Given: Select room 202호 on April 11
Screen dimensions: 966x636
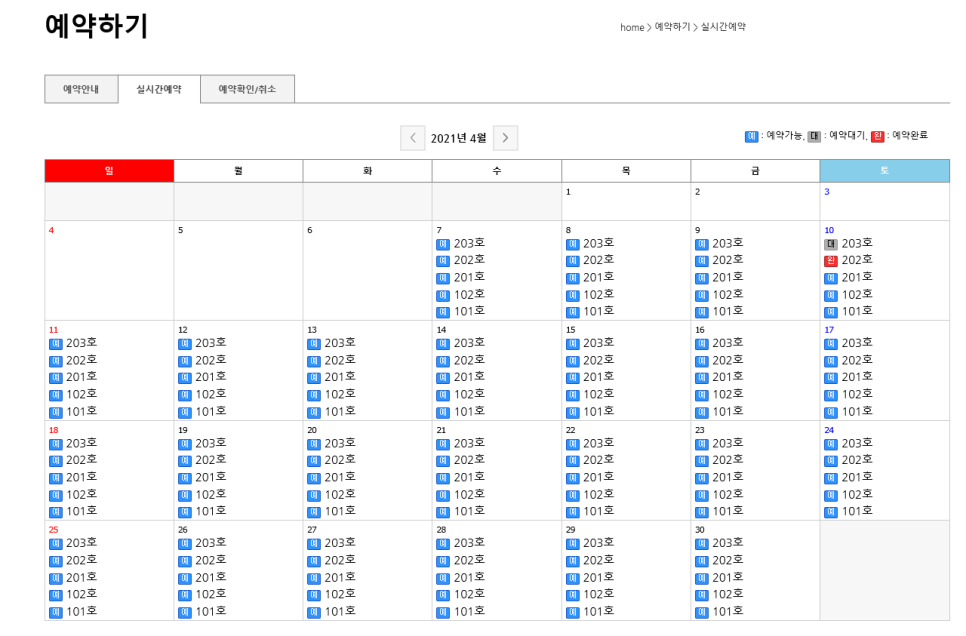Looking at the screenshot, I should tap(81, 360).
